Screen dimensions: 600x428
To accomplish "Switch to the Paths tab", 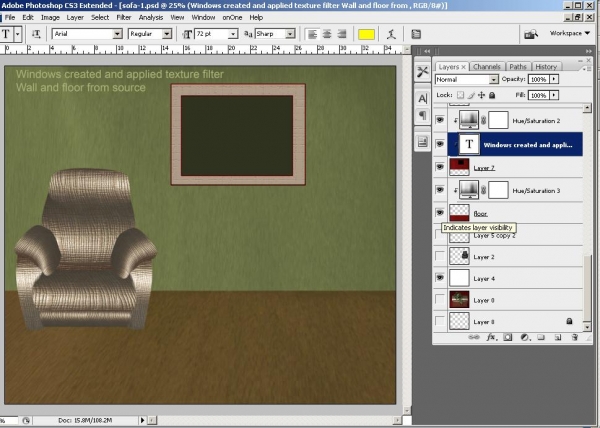I will (518, 67).
